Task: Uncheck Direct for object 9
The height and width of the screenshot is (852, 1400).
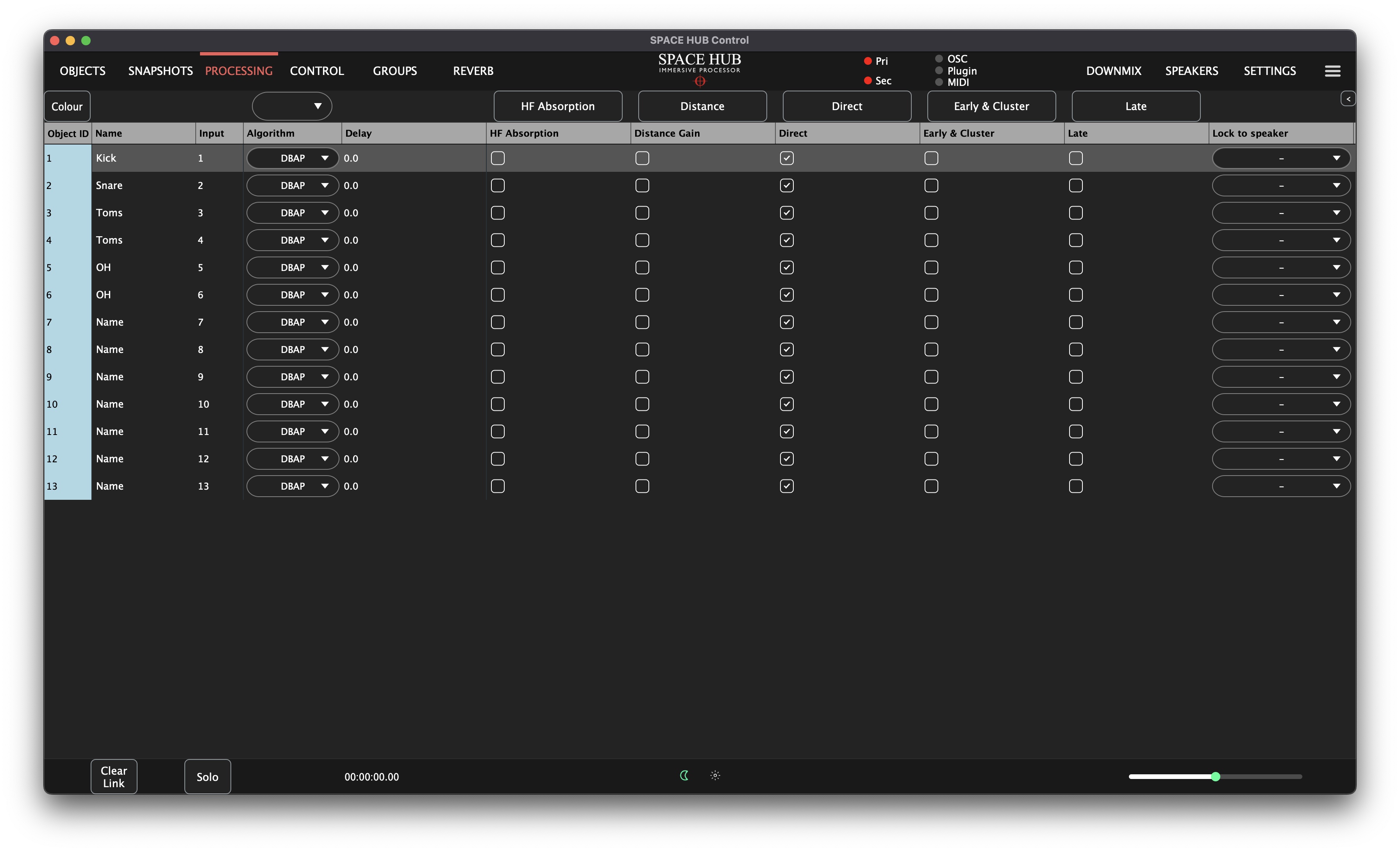Action: click(x=787, y=376)
